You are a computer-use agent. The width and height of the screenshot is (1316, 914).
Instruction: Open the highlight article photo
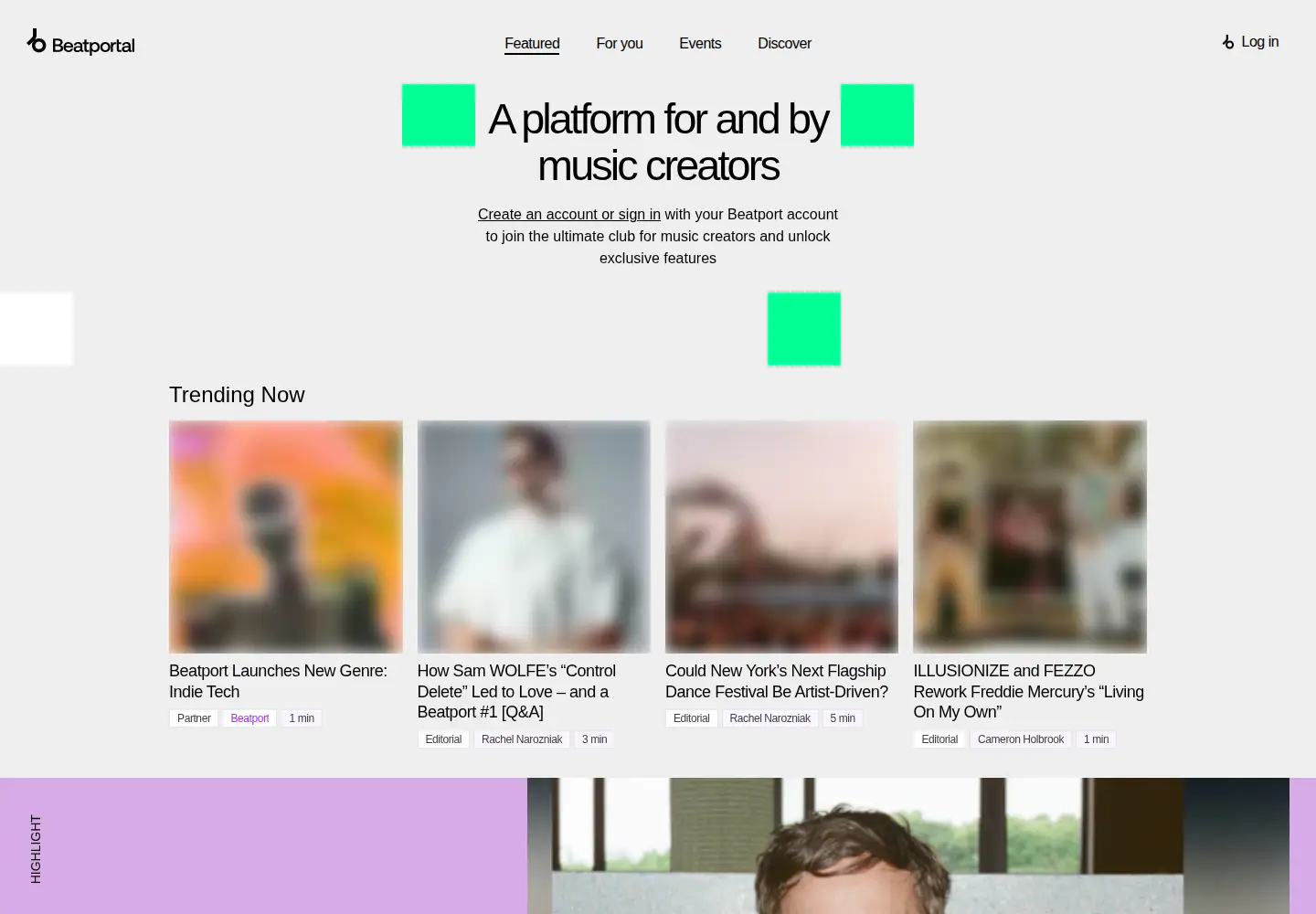pyautogui.click(x=908, y=845)
